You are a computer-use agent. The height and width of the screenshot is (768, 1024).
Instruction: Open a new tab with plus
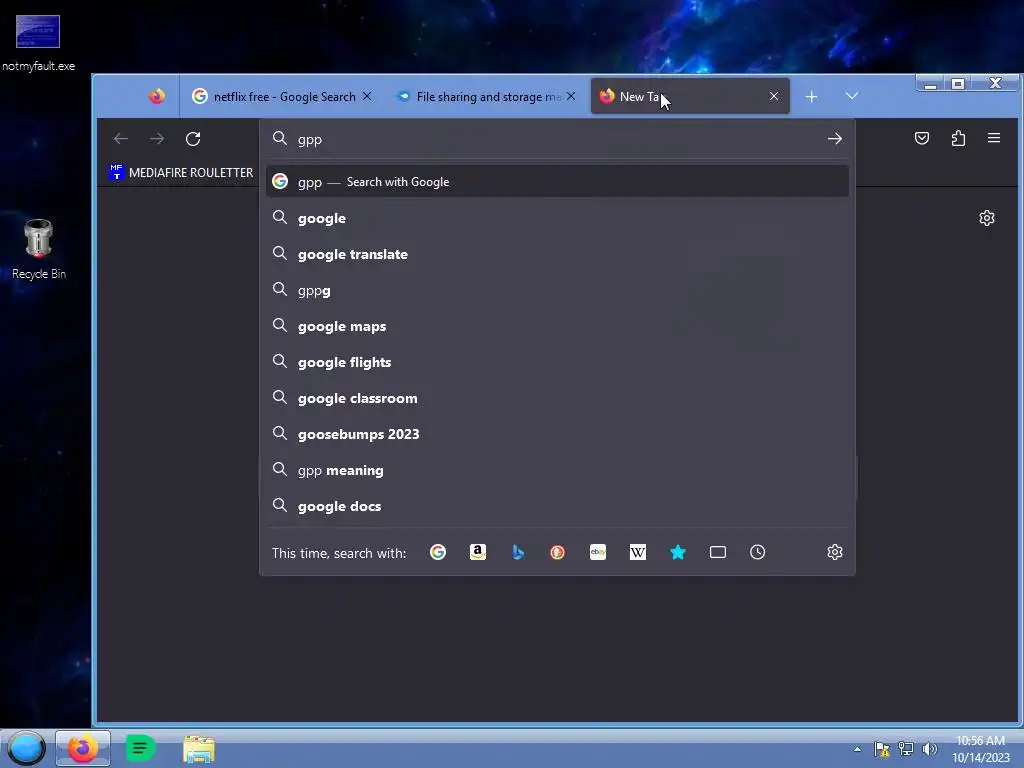[811, 97]
